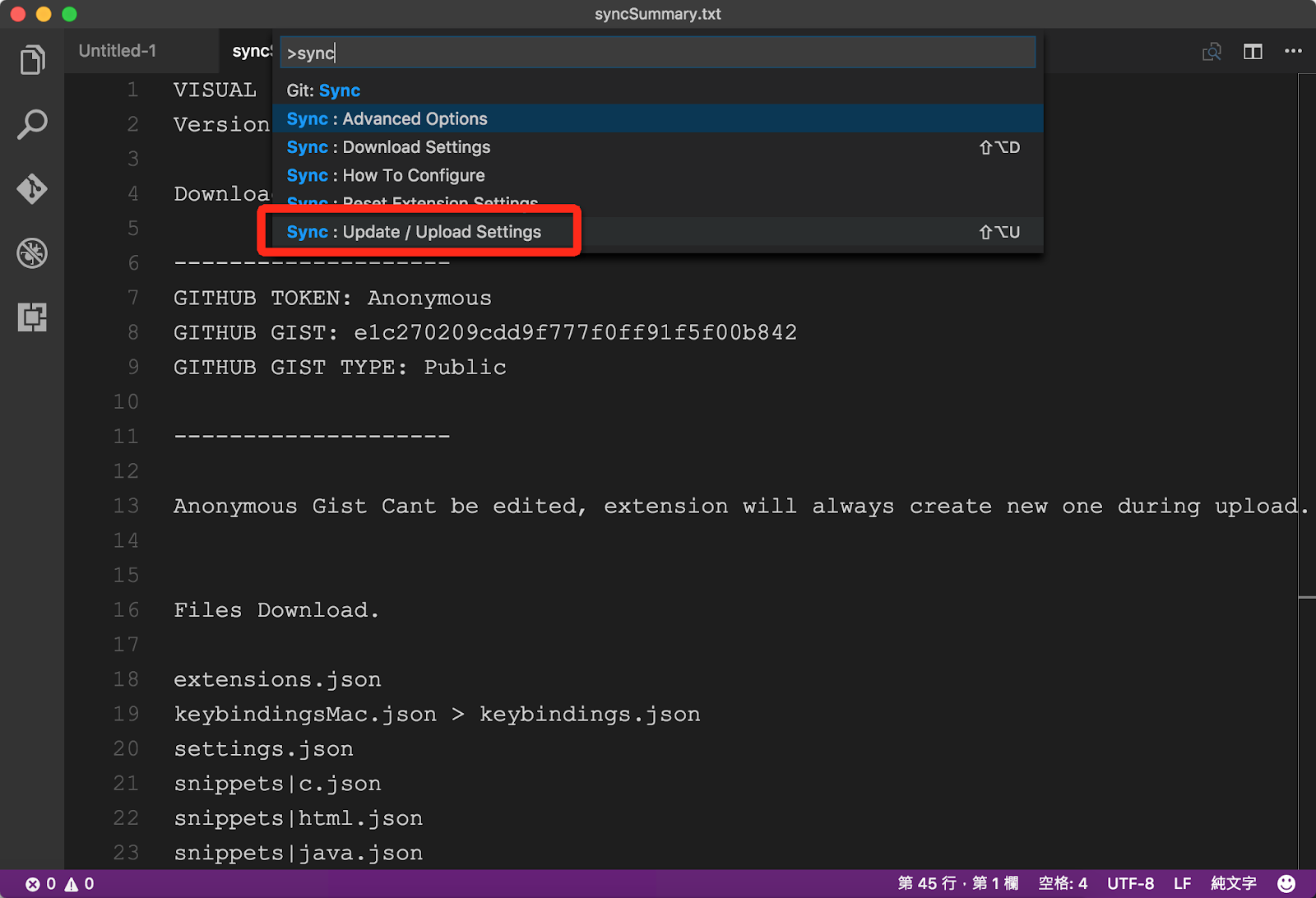Change the LF end-of-line setting
1316x898 pixels.
[x=1183, y=884]
